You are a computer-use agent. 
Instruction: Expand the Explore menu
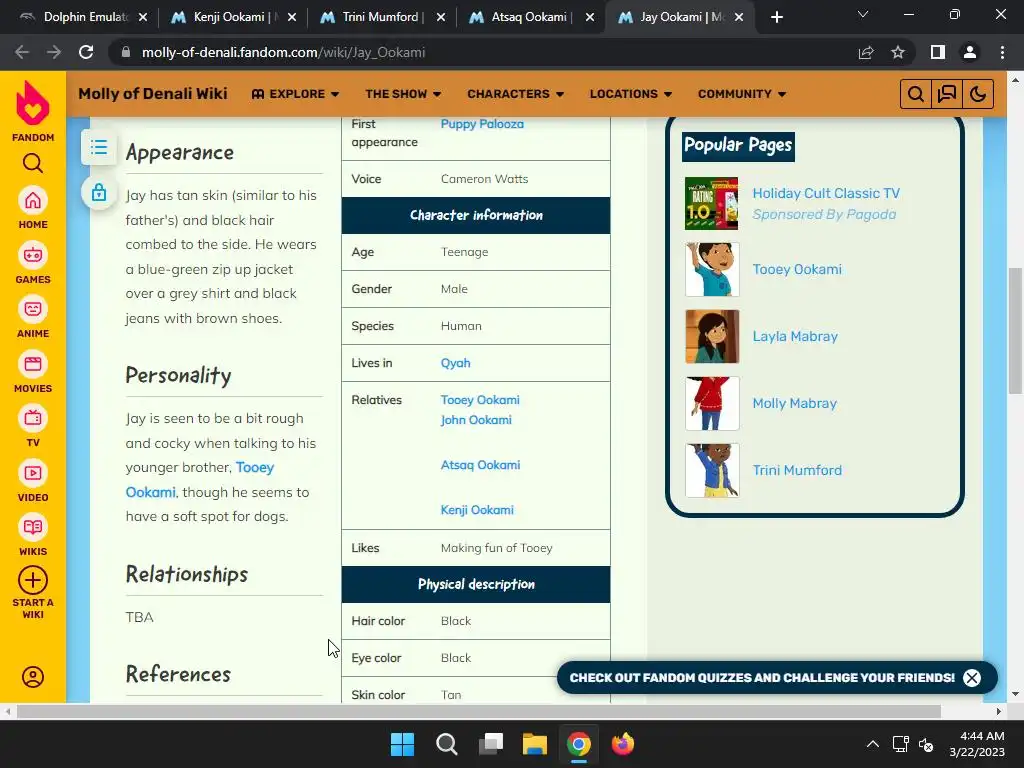[295, 94]
